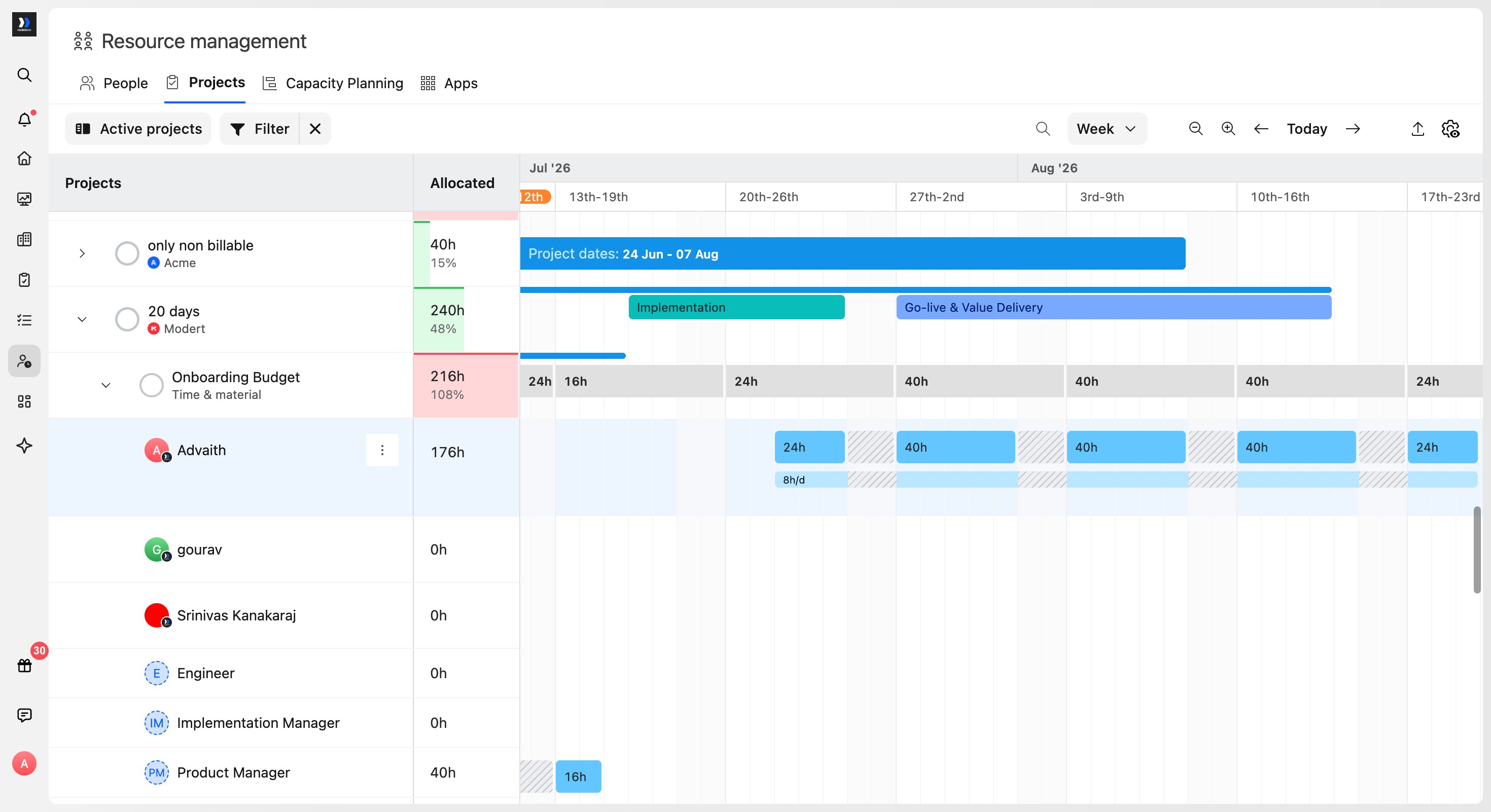Jump to Today on the timeline
Image resolution: width=1491 pixels, height=812 pixels.
click(x=1306, y=128)
